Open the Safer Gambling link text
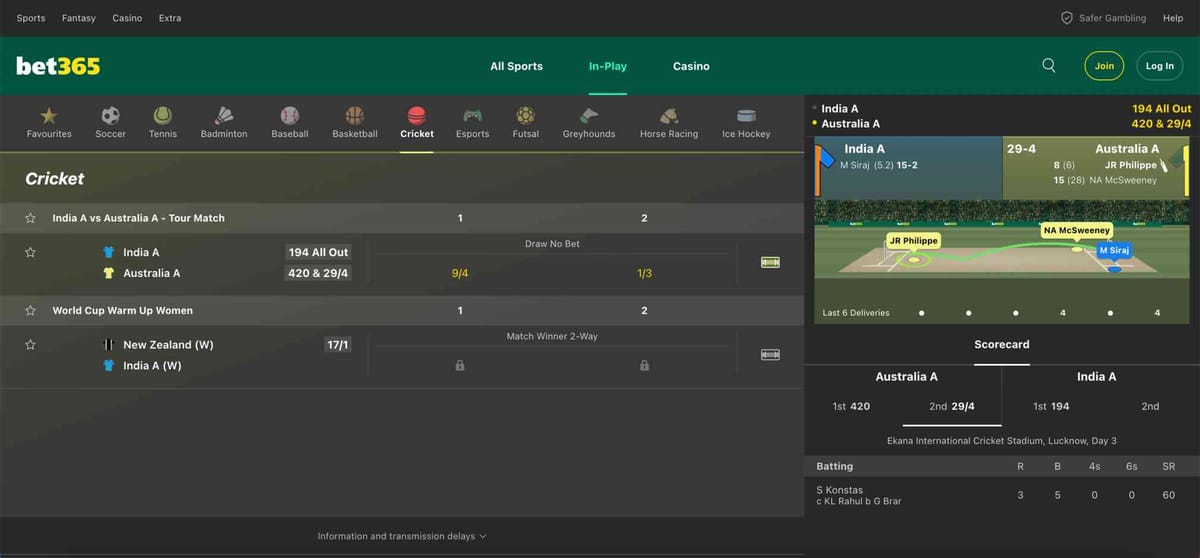The width and height of the screenshot is (1200, 558). (1113, 18)
